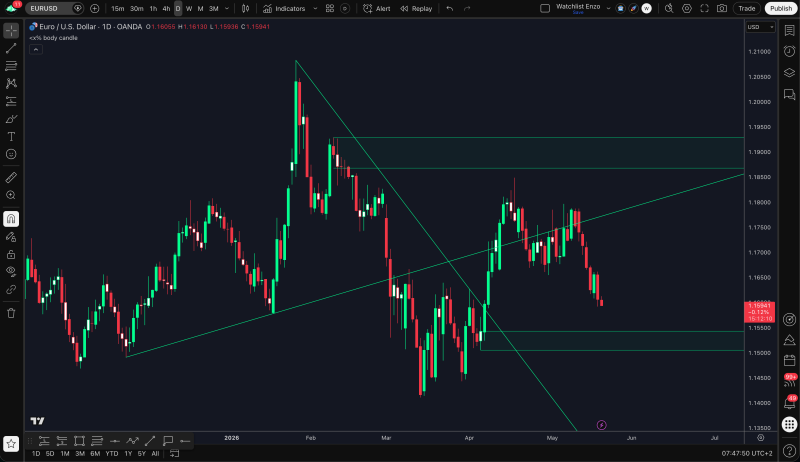Enter fullscreen mode

click(705, 8)
